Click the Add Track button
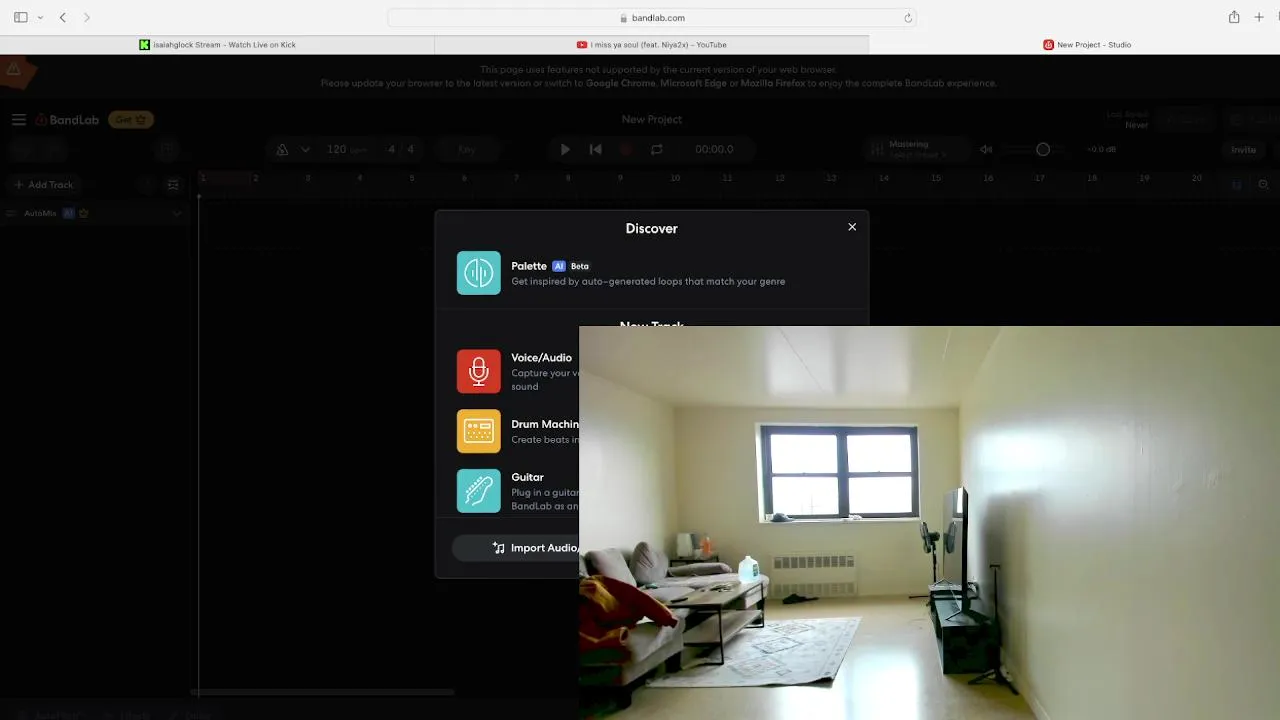Image resolution: width=1280 pixels, height=720 pixels. coord(43,185)
